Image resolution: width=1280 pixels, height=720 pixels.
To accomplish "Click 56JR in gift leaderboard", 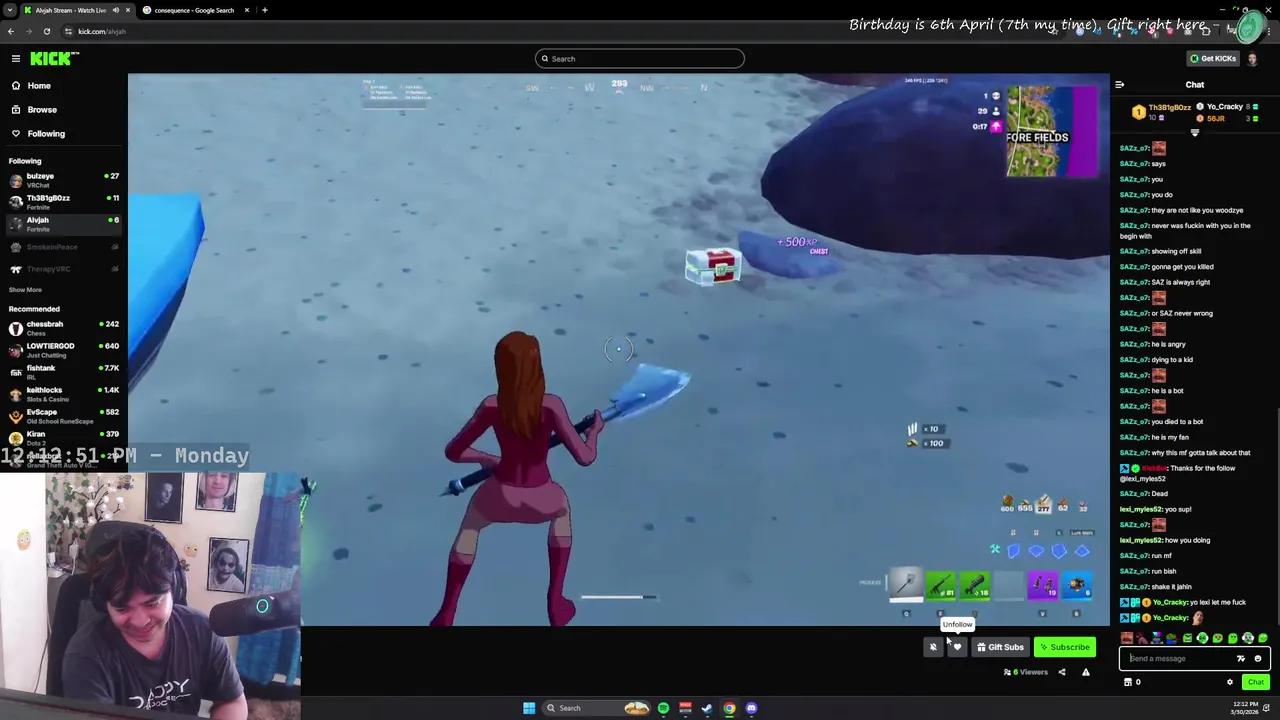I will point(1215,119).
